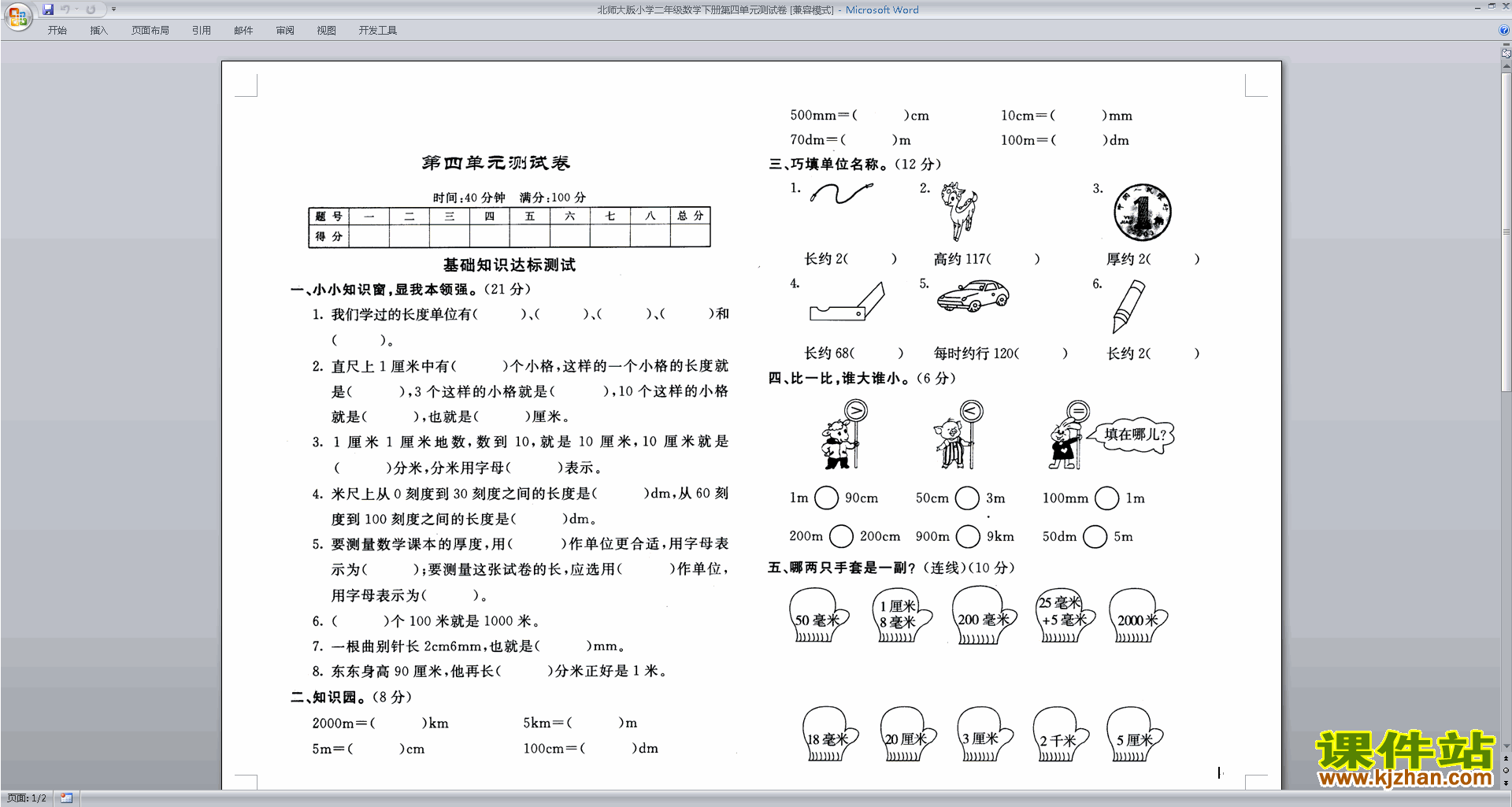The image size is (1512, 807).
Task: Click the circle between 50dm and 5m
Action: coord(1095,536)
